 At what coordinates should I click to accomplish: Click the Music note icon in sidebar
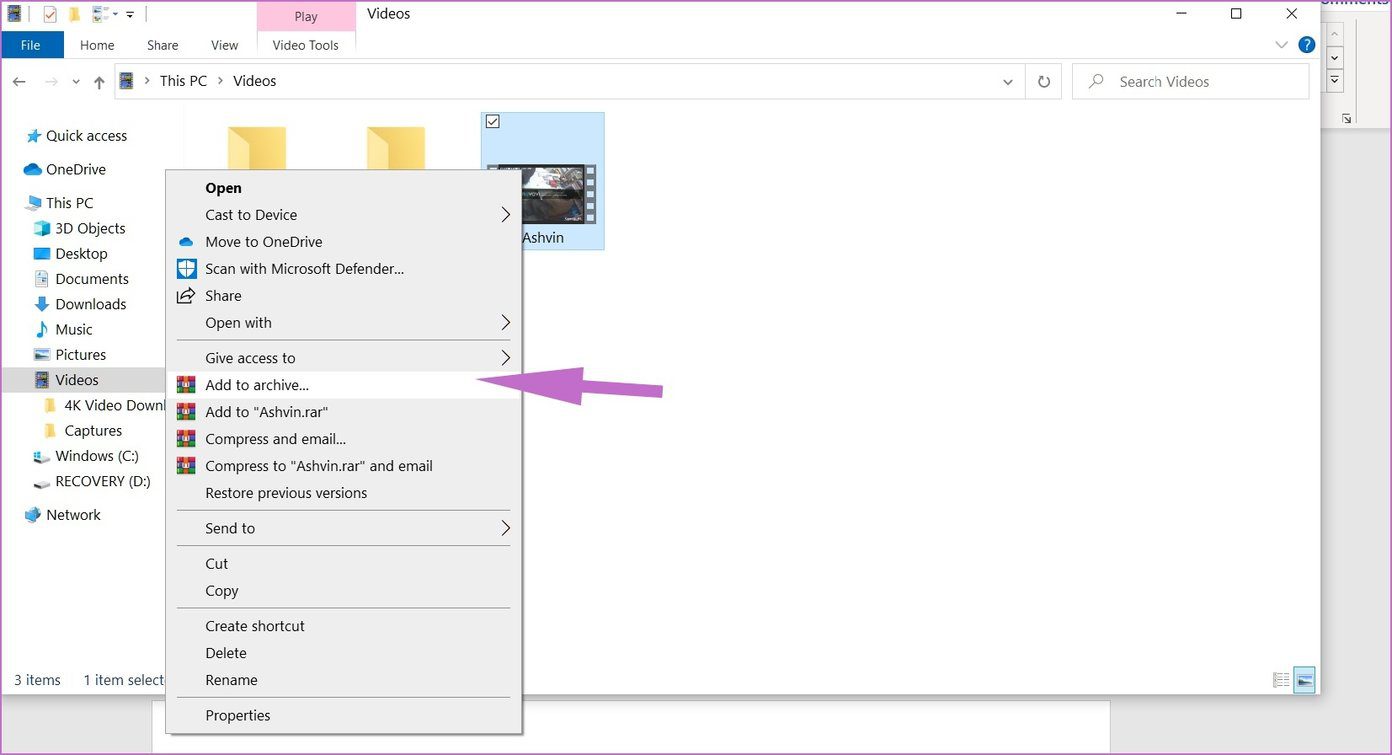[x=42, y=330]
